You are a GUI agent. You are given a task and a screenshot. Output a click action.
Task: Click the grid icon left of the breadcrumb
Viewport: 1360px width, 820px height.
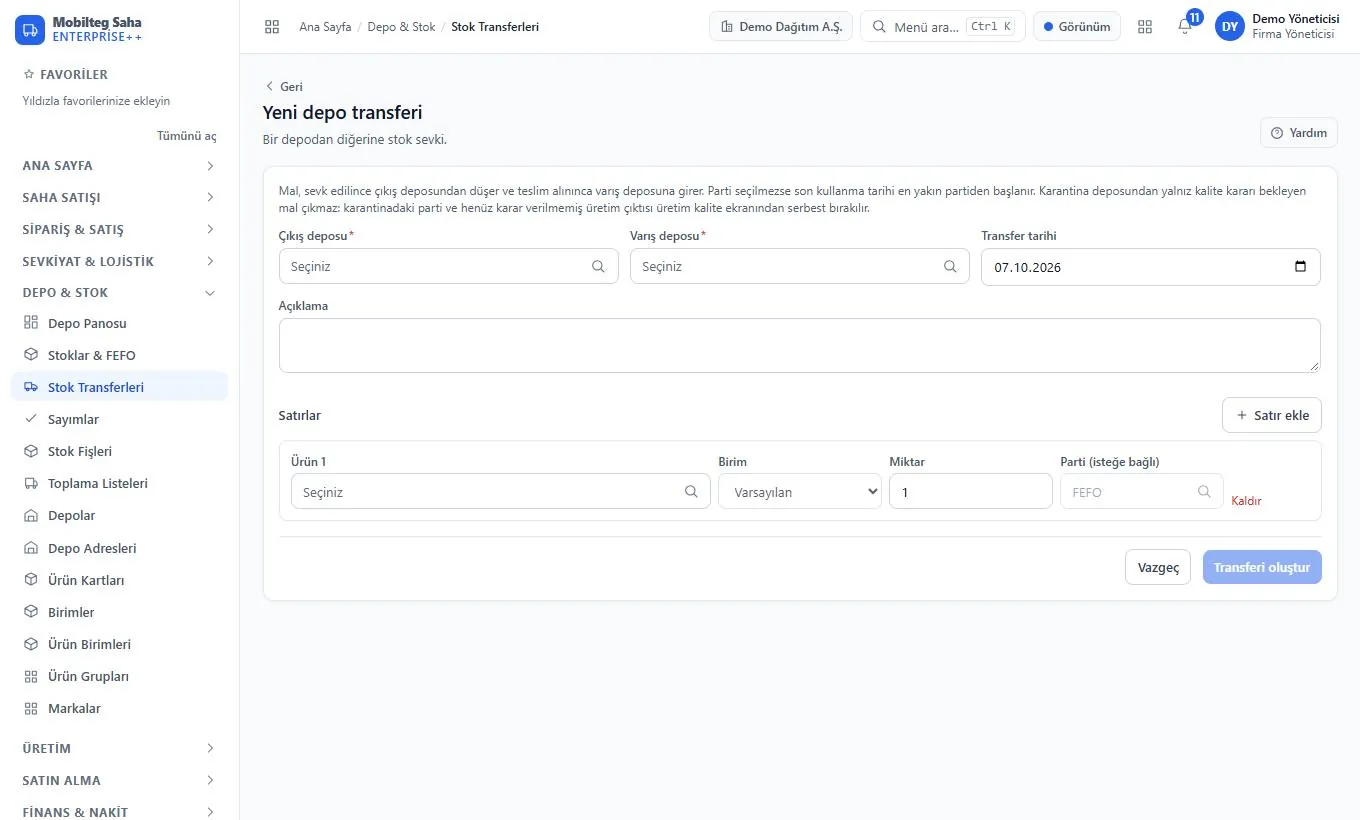[272, 27]
